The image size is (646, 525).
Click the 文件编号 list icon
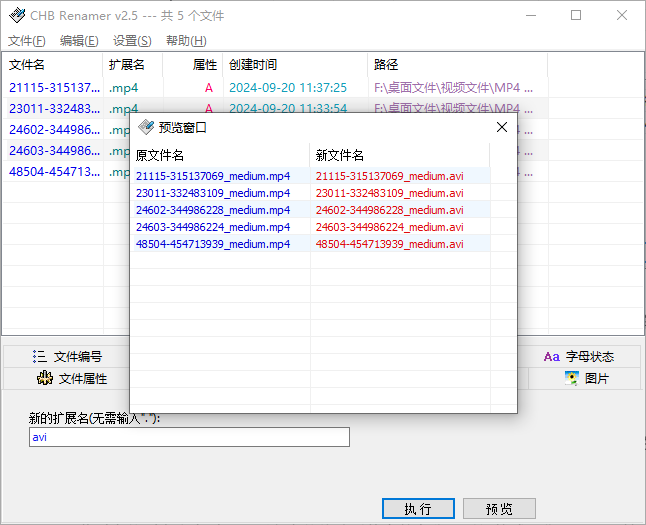40,356
